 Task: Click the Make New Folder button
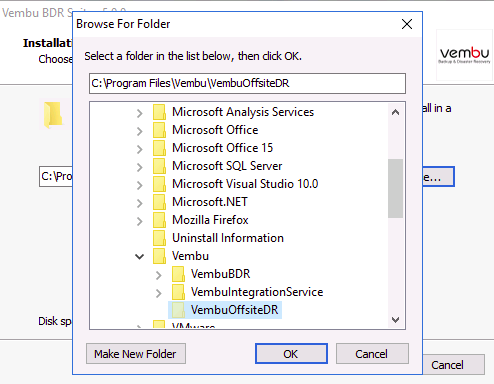[x=136, y=354]
